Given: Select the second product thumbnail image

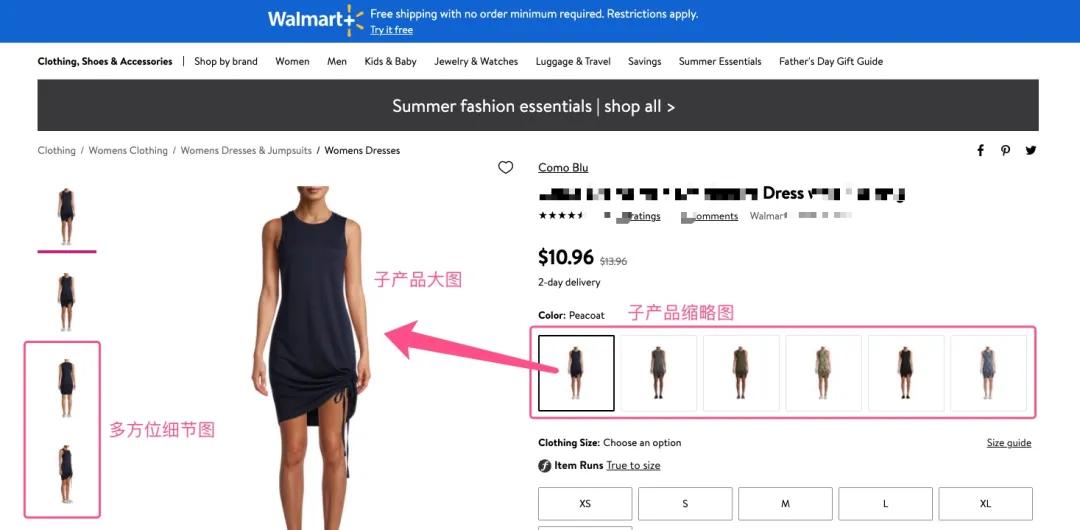Looking at the screenshot, I should [67, 301].
